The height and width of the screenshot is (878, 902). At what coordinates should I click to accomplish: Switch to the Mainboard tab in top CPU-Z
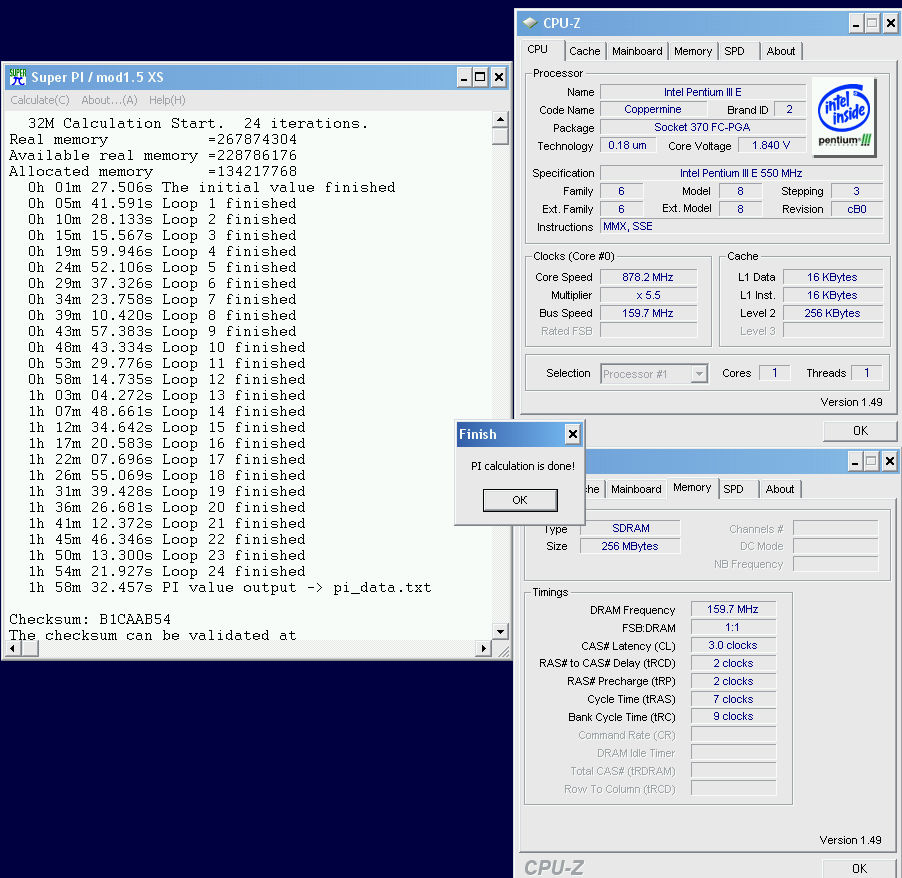pyautogui.click(x=637, y=51)
